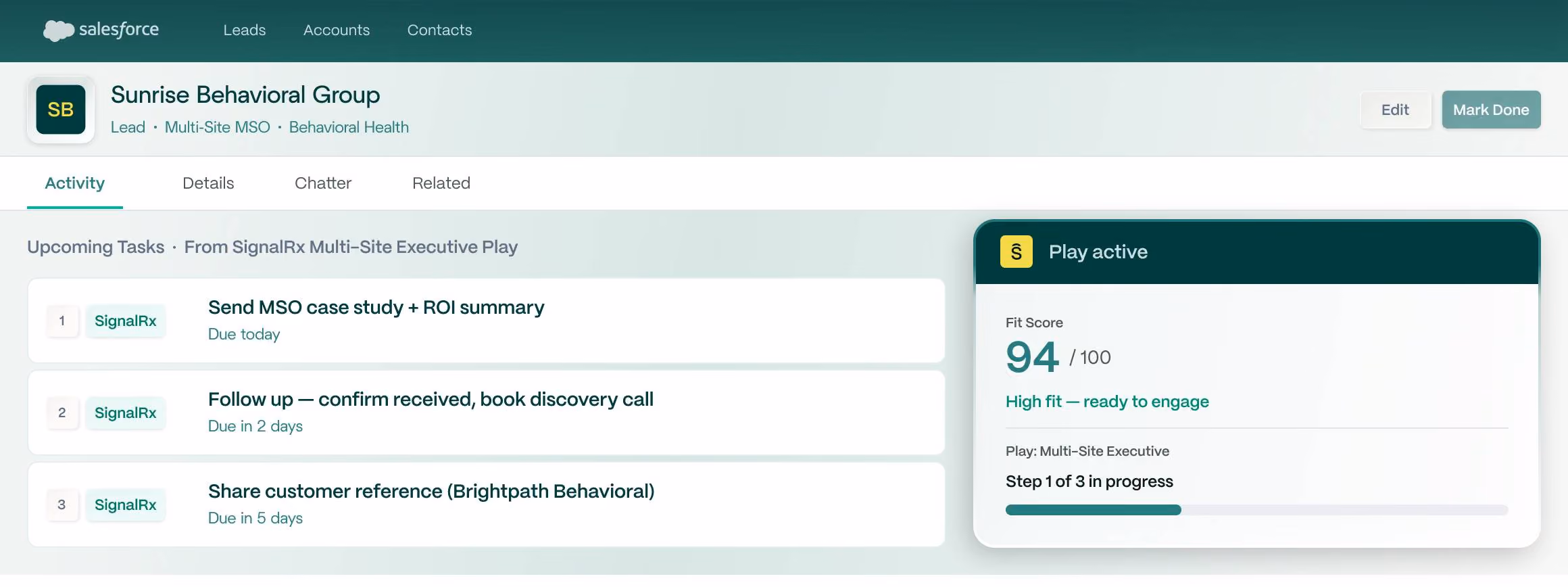Click the Play active header text

tap(1098, 252)
